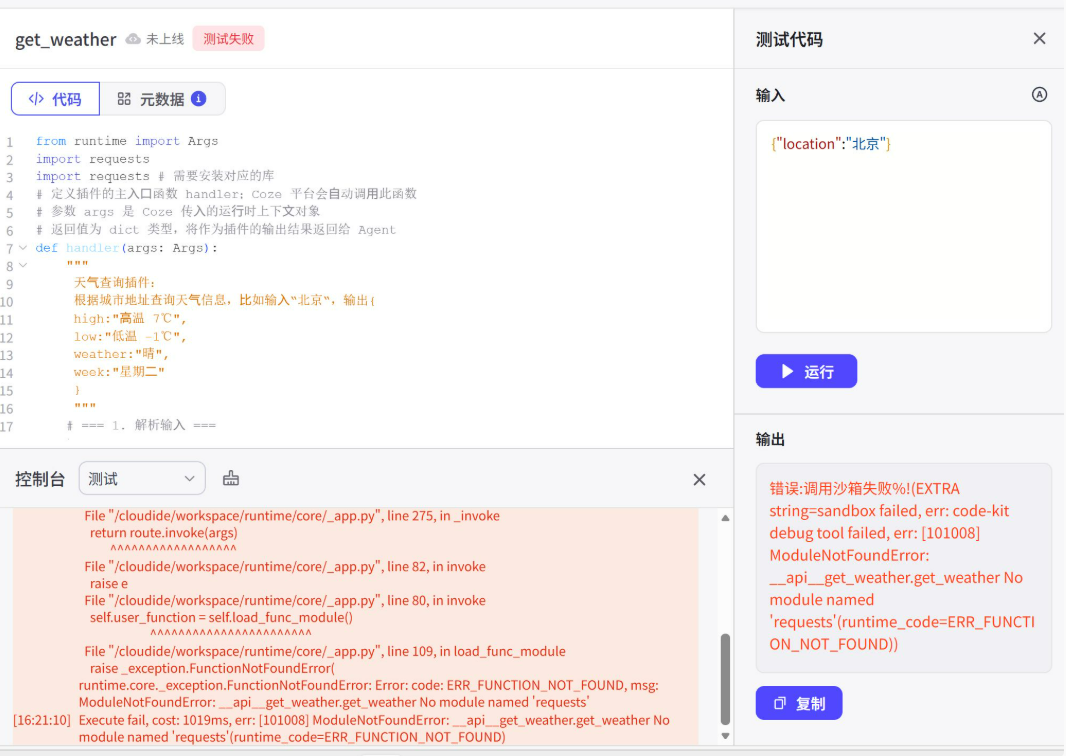This screenshot has width=1066, height=756.
Task: Collapse the docstring fold at line 8
Action: pos(23,265)
